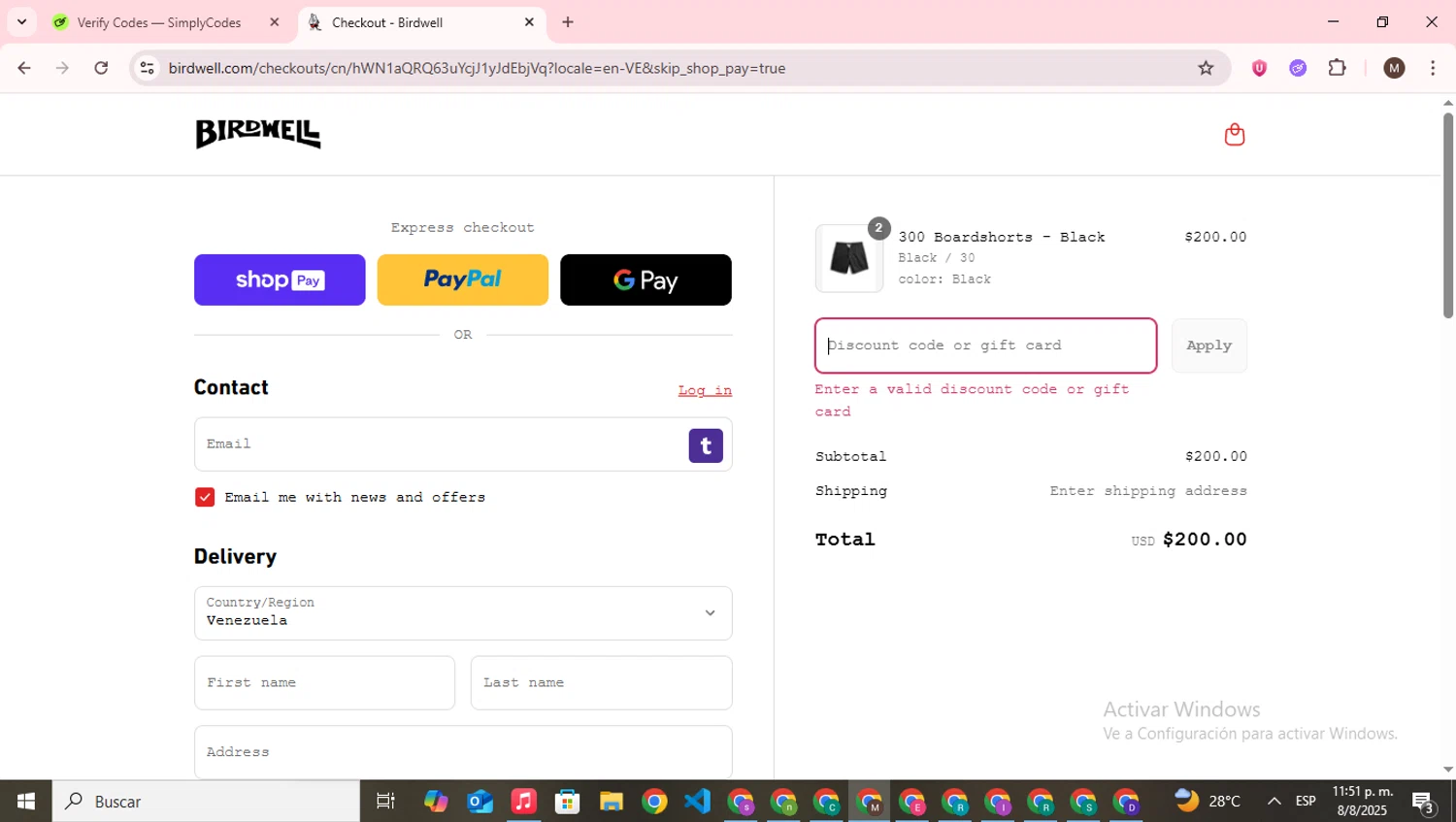Open Task View on the taskbar
The image size is (1456, 822).
(385, 802)
